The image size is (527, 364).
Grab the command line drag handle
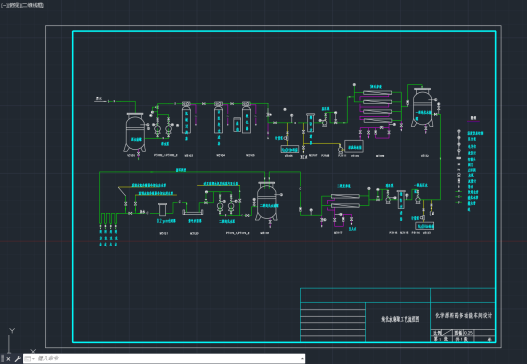pos(2,359)
